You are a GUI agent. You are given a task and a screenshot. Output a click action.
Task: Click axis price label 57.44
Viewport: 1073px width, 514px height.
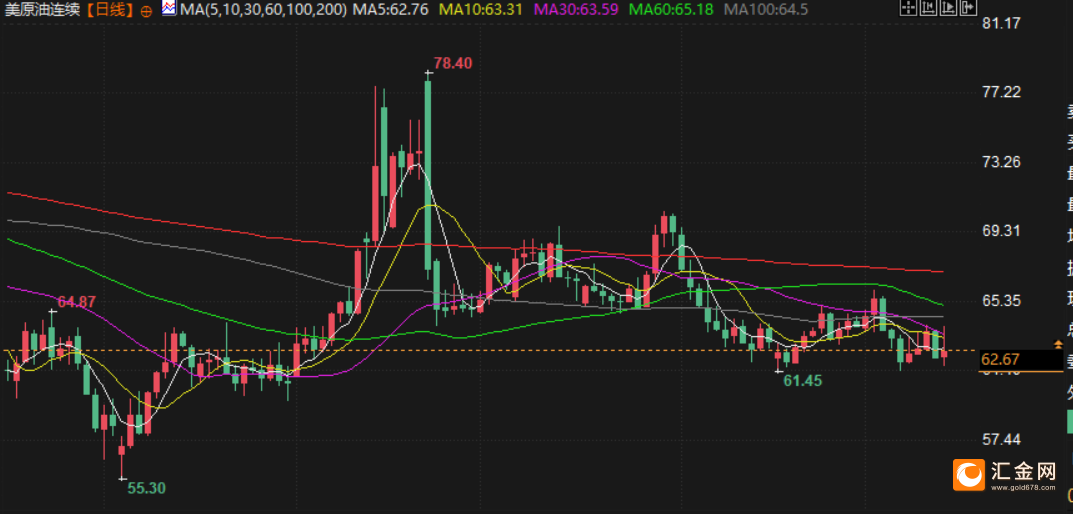click(x=1002, y=439)
